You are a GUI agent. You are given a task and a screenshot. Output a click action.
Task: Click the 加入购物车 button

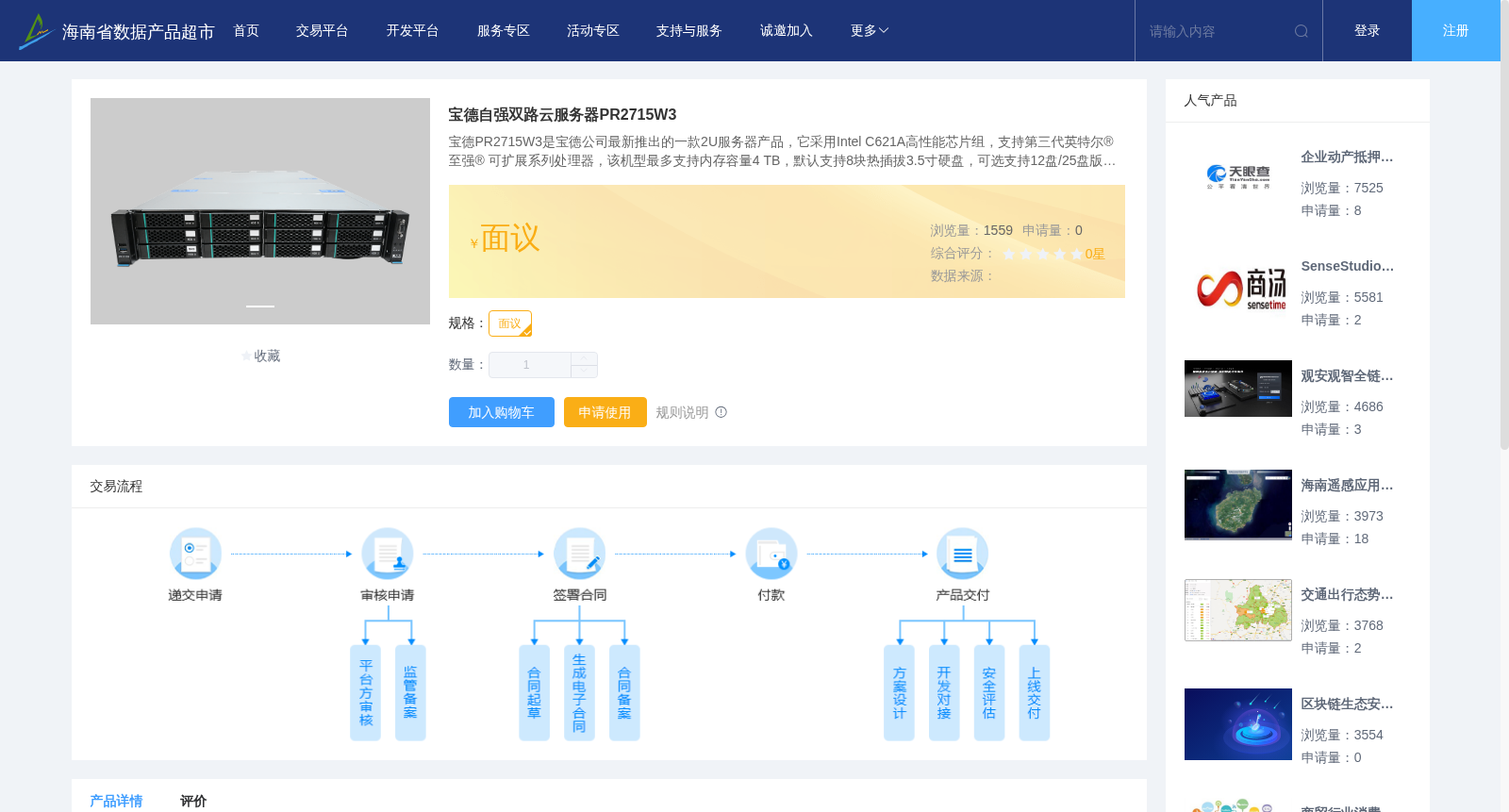click(x=502, y=412)
